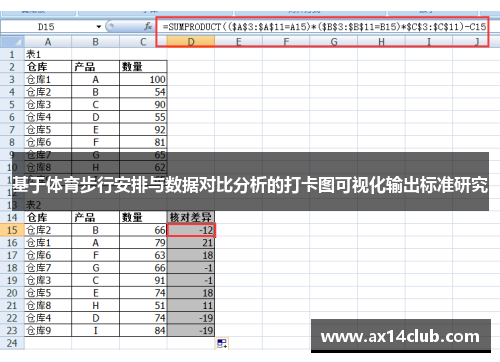Click product cell G in row 18

[95, 268]
